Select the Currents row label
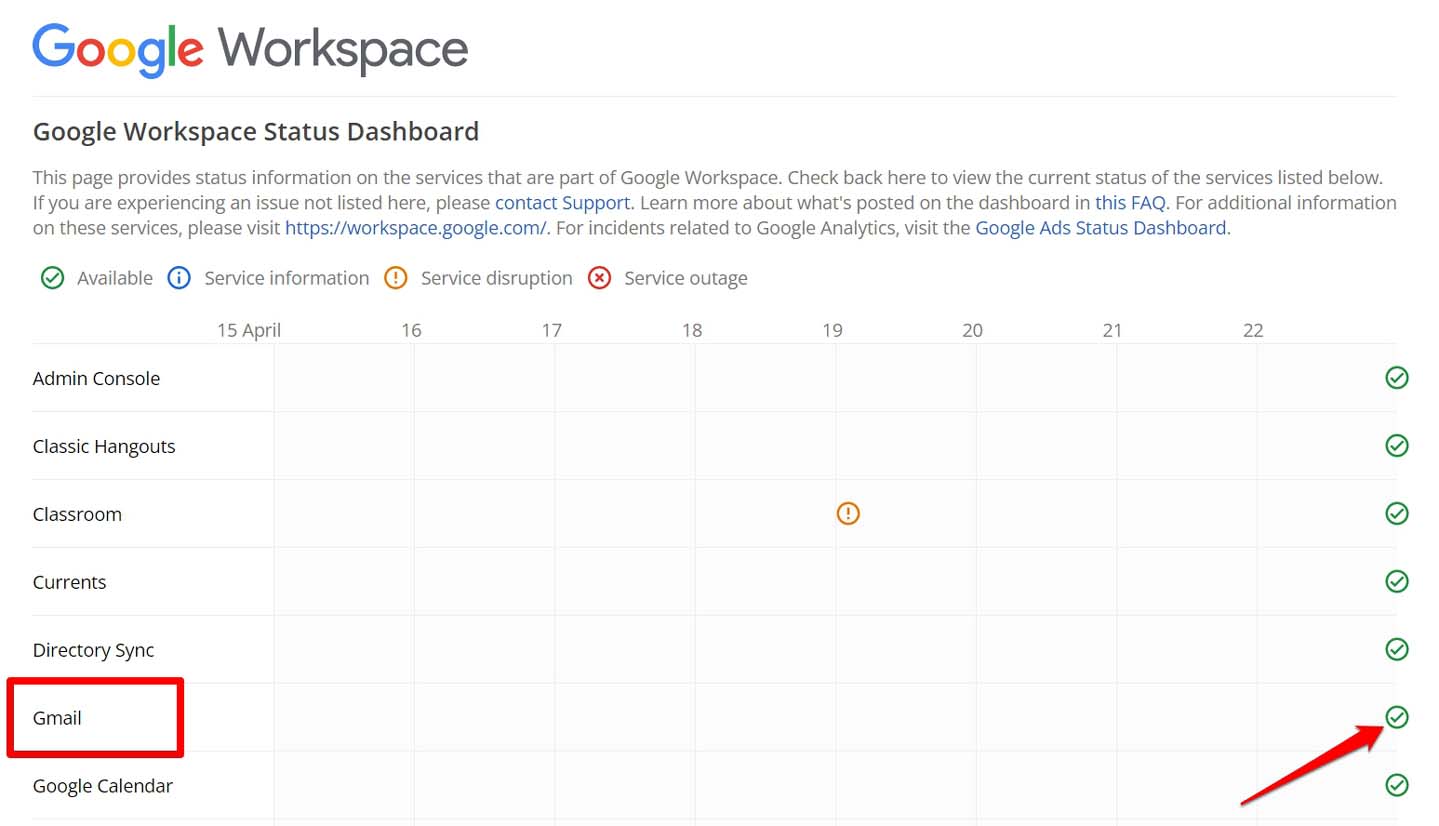 (69, 582)
